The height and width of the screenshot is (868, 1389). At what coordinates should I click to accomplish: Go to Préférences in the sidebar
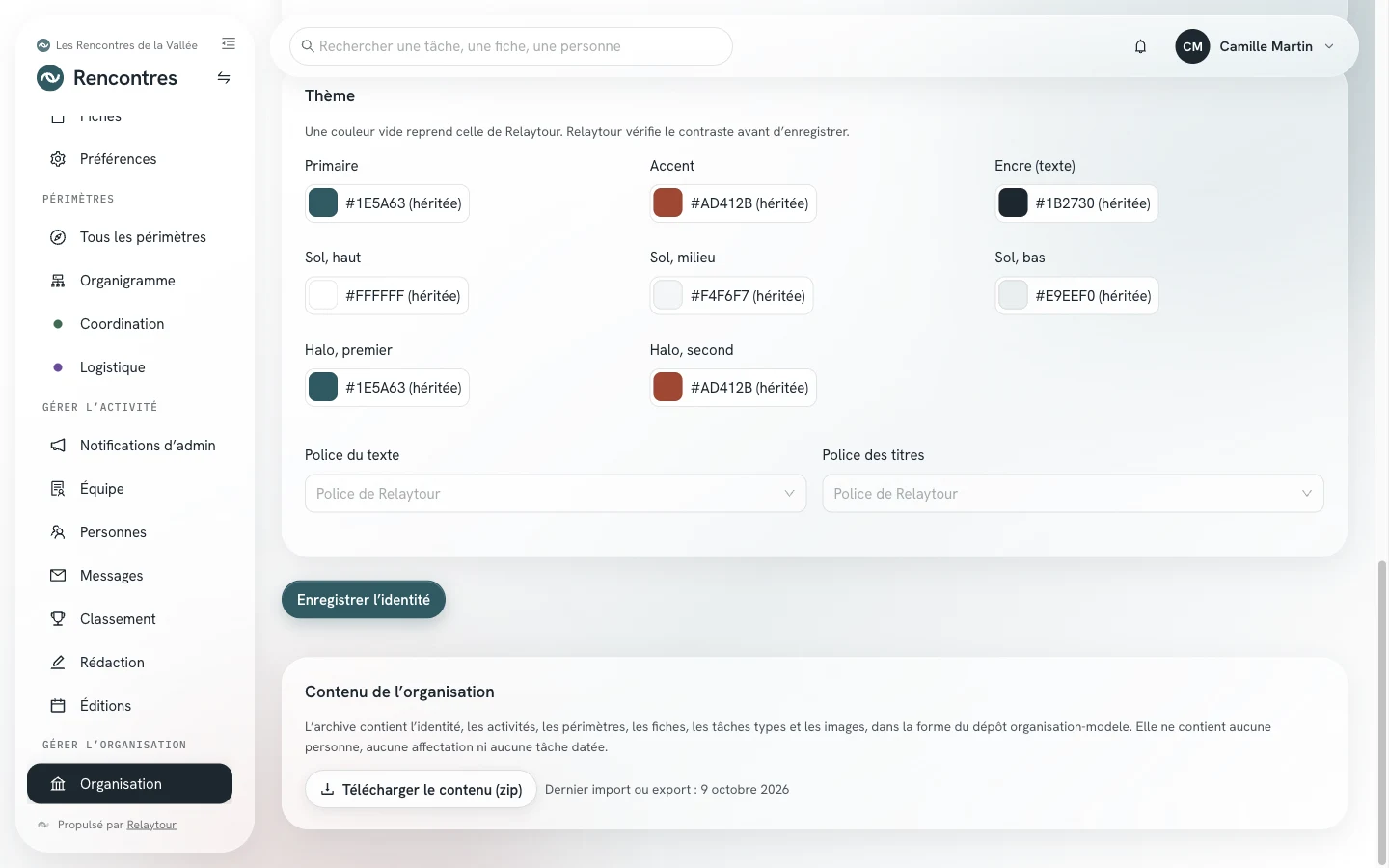click(x=129, y=159)
